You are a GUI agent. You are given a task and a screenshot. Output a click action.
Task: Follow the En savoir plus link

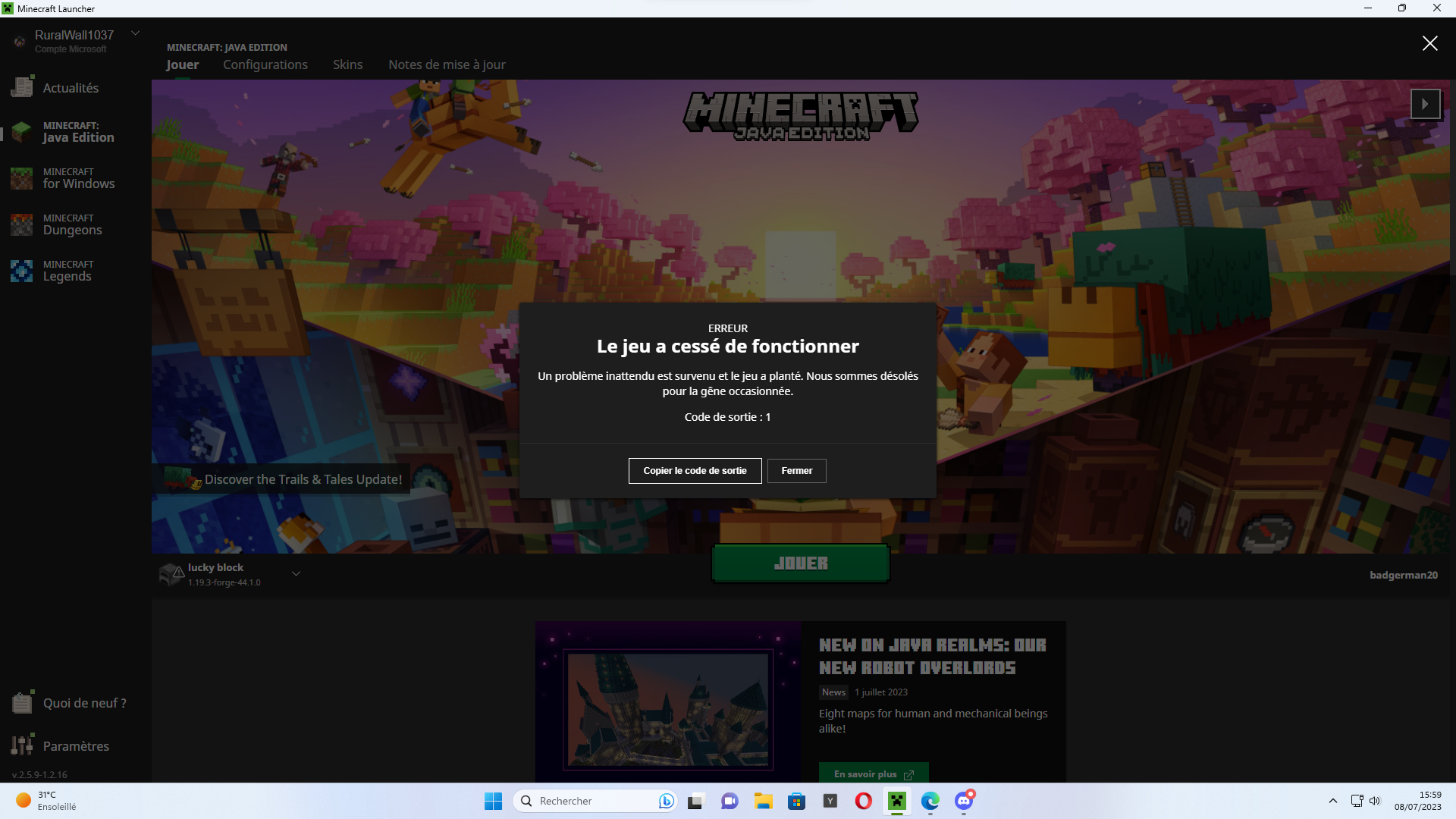tap(874, 773)
